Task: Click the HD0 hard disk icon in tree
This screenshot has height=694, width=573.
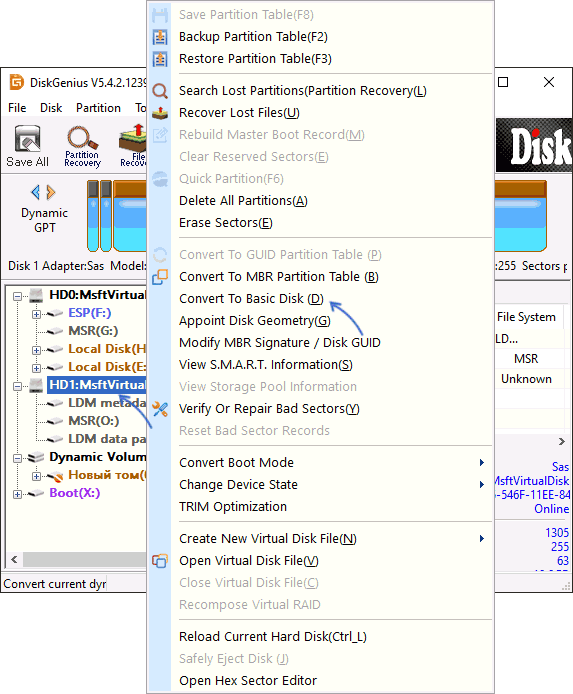Action: [x=36, y=295]
